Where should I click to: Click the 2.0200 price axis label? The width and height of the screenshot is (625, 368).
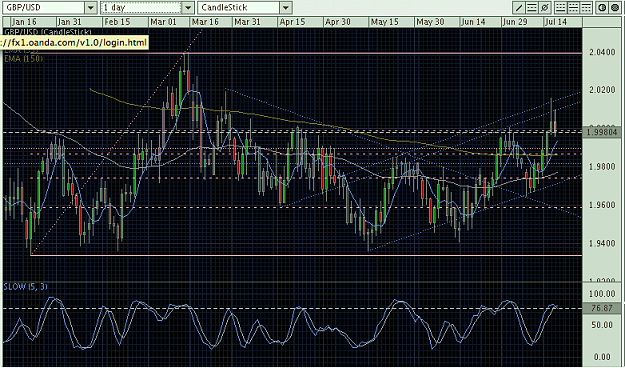[x=602, y=90]
